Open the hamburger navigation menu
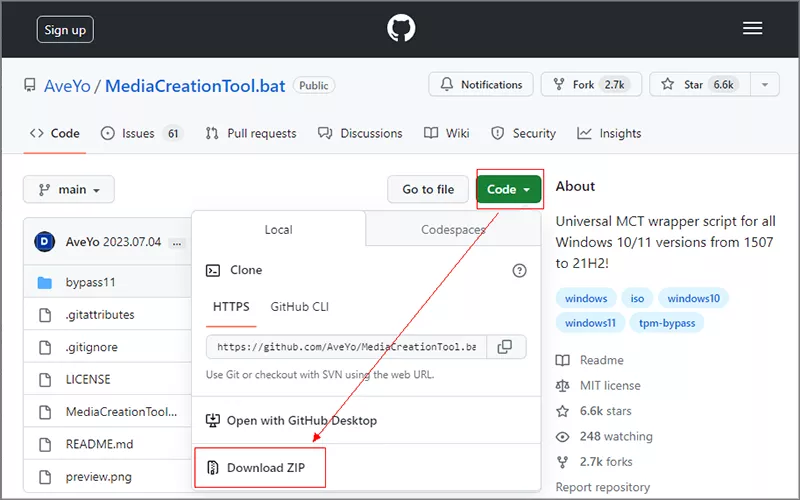This screenshot has height=500, width=800. pyautogui.click(x=753, y=29)
